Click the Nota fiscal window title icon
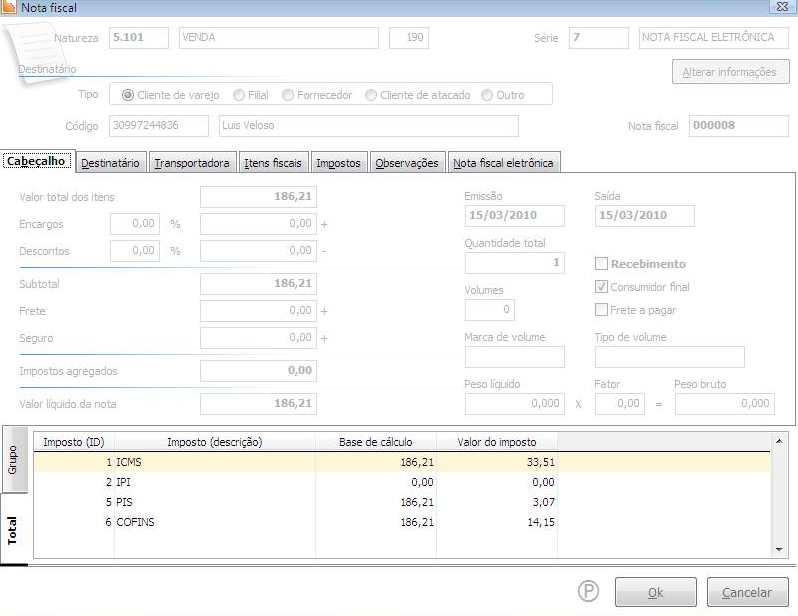The image size is (798, 616). [x=9, y=7]
